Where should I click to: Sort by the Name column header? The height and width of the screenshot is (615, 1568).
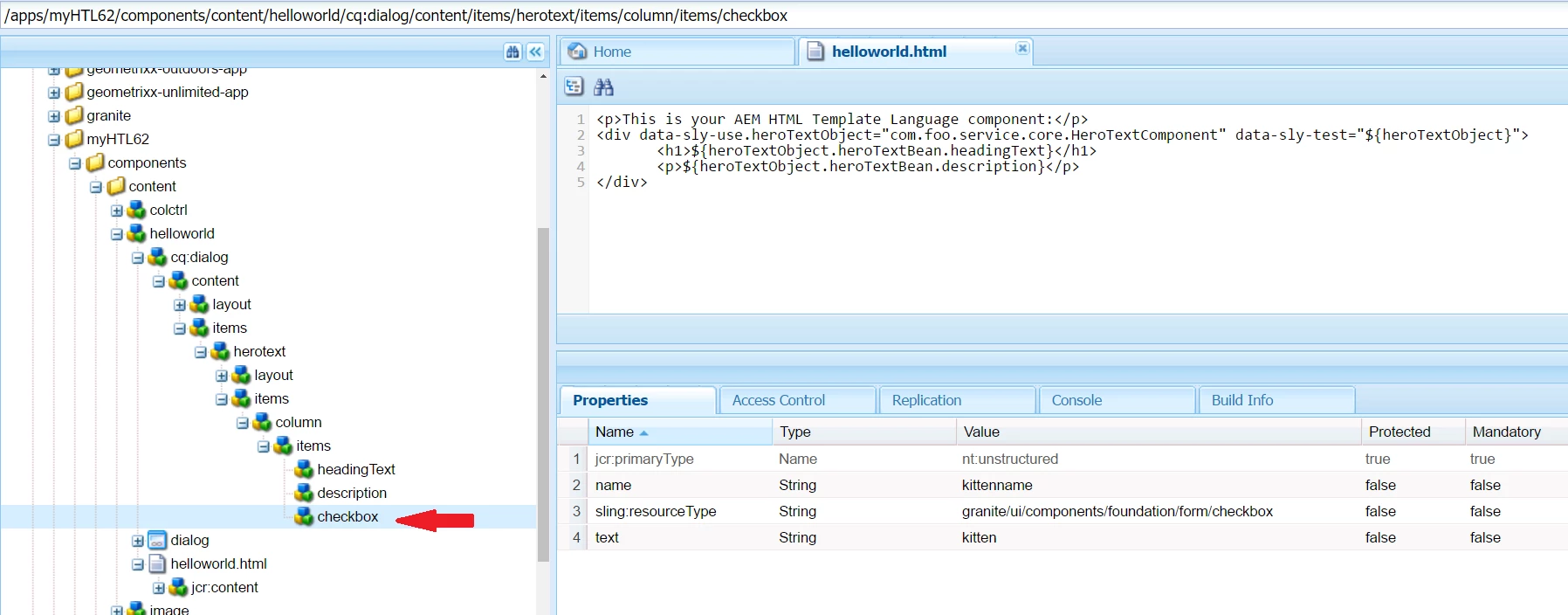[679, 432]
